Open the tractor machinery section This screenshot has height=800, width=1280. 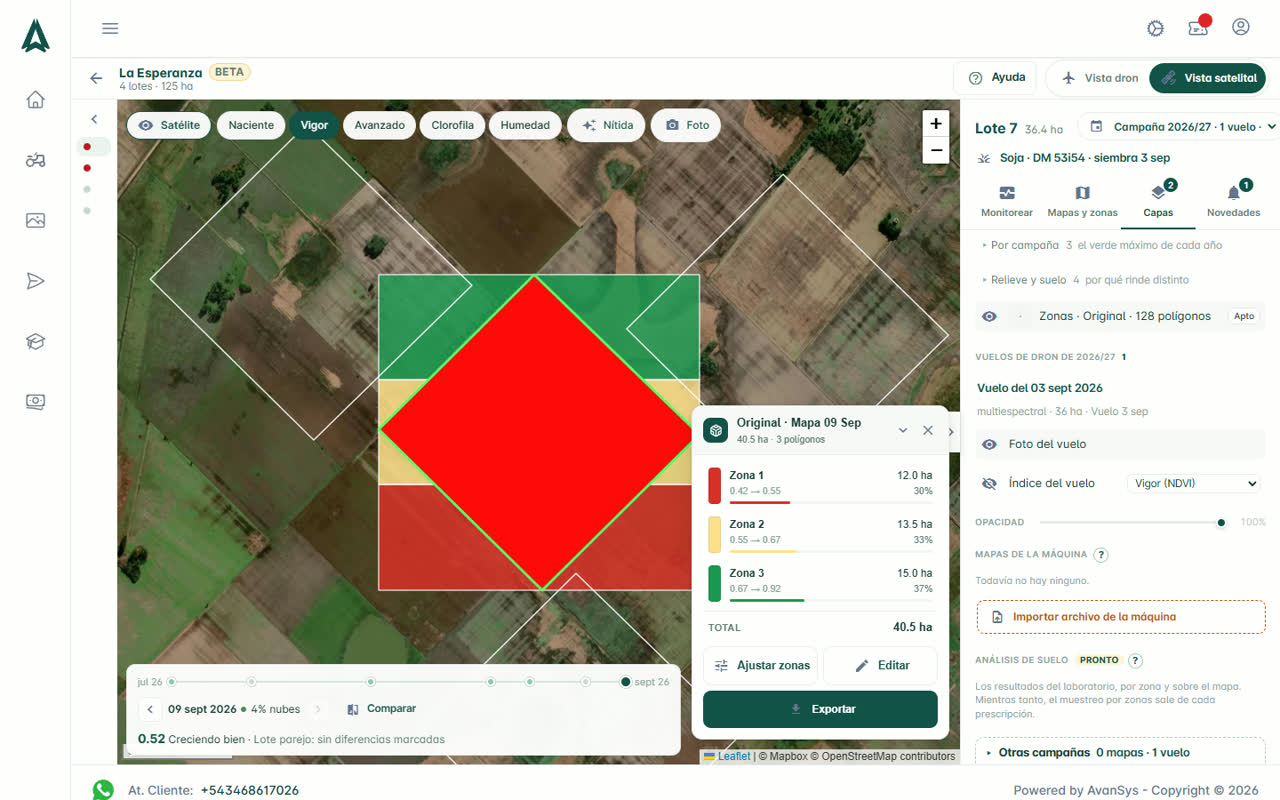pos(36,160)
